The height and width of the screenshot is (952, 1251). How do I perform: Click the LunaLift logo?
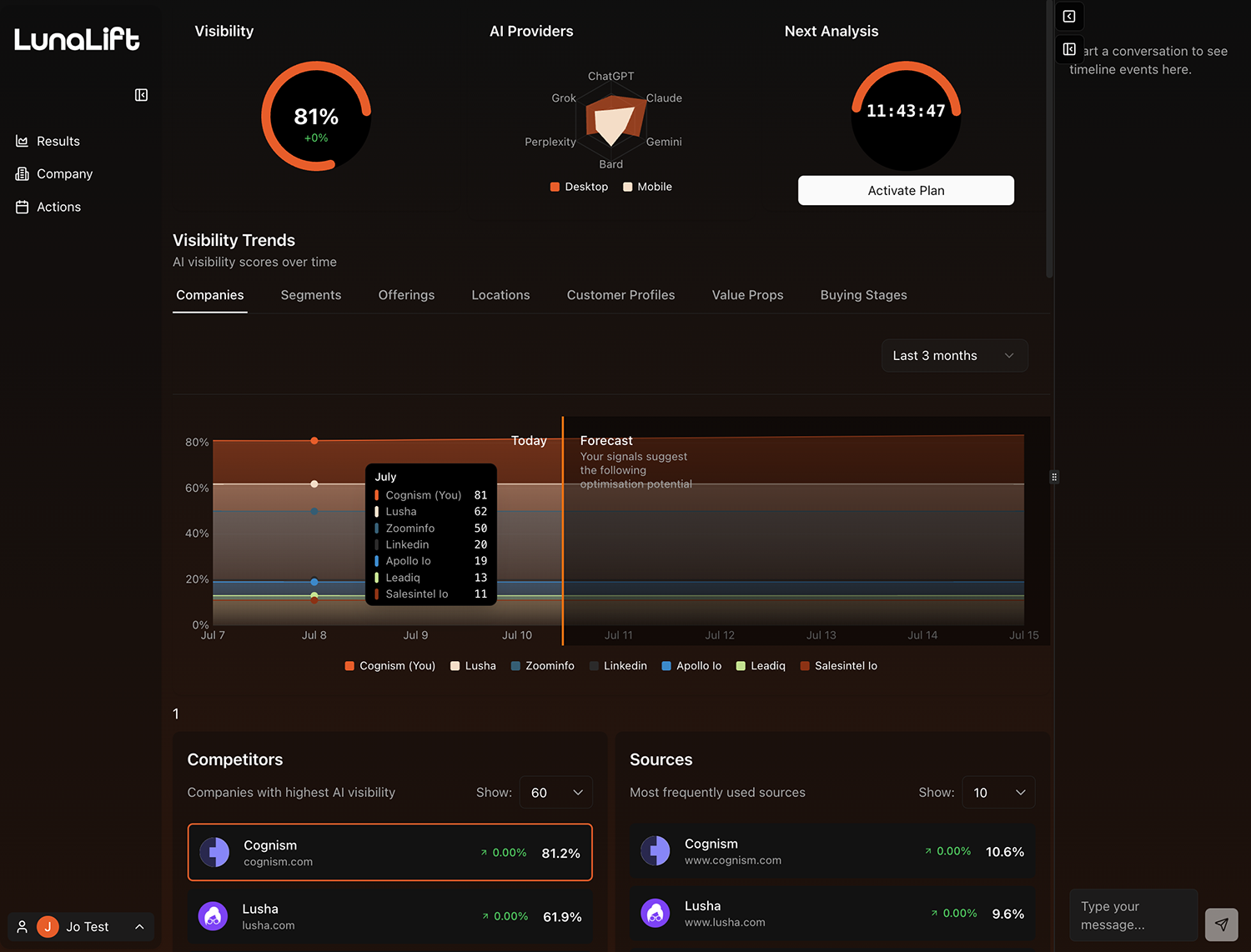[77, 39]
